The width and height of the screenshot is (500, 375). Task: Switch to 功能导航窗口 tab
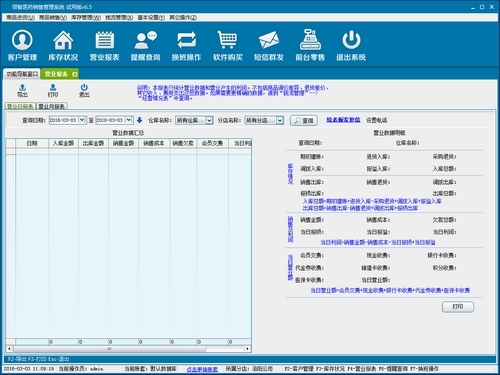(22, 74)
